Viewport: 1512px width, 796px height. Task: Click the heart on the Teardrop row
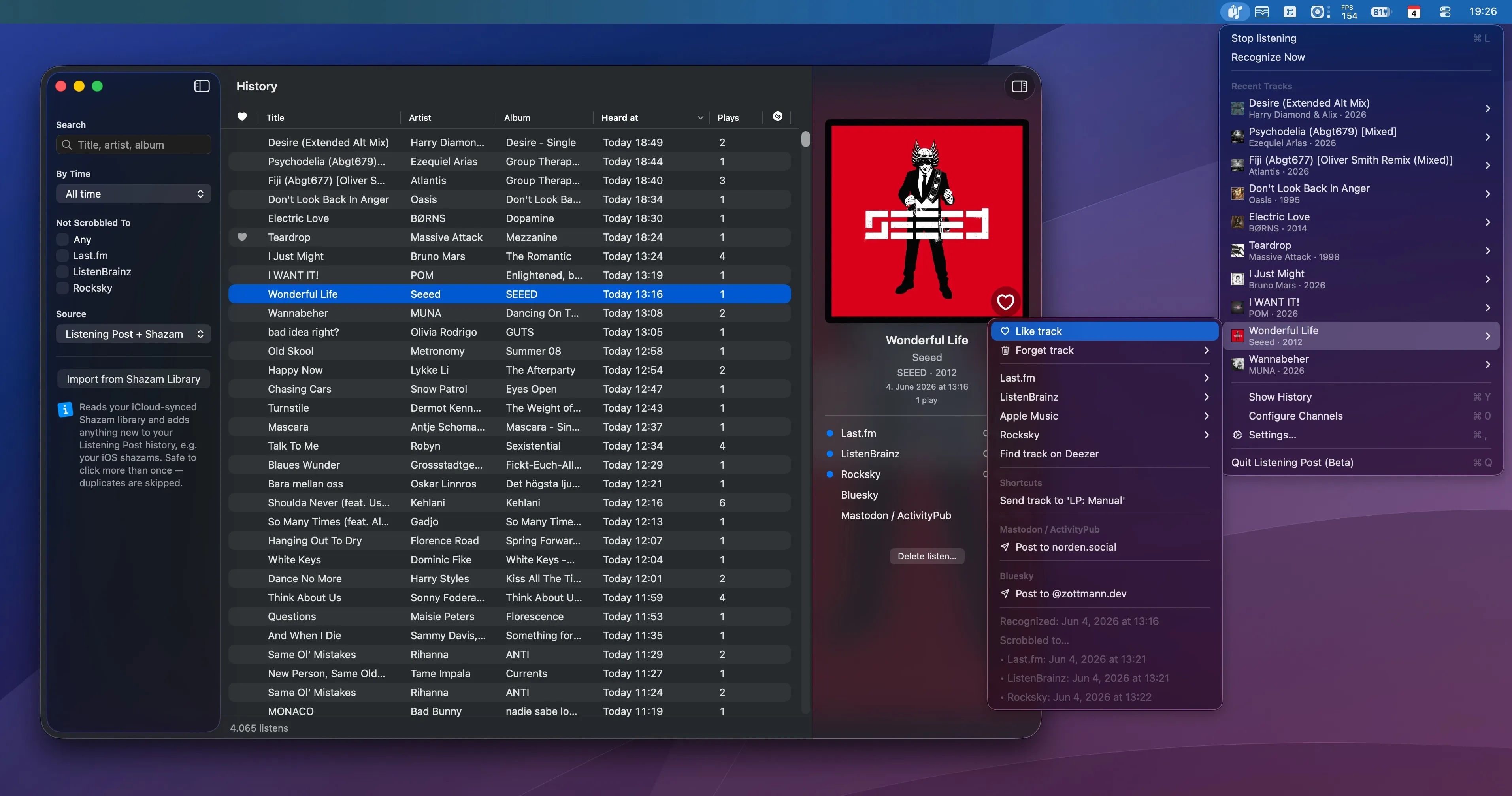pos(242,237)
